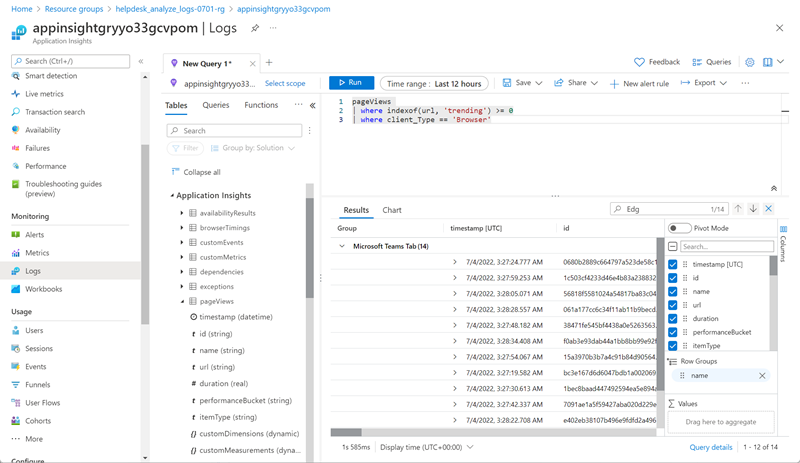This screenshot has width=800, height=463.
Task: Open Failures in the sidebar
Action: 38,148
